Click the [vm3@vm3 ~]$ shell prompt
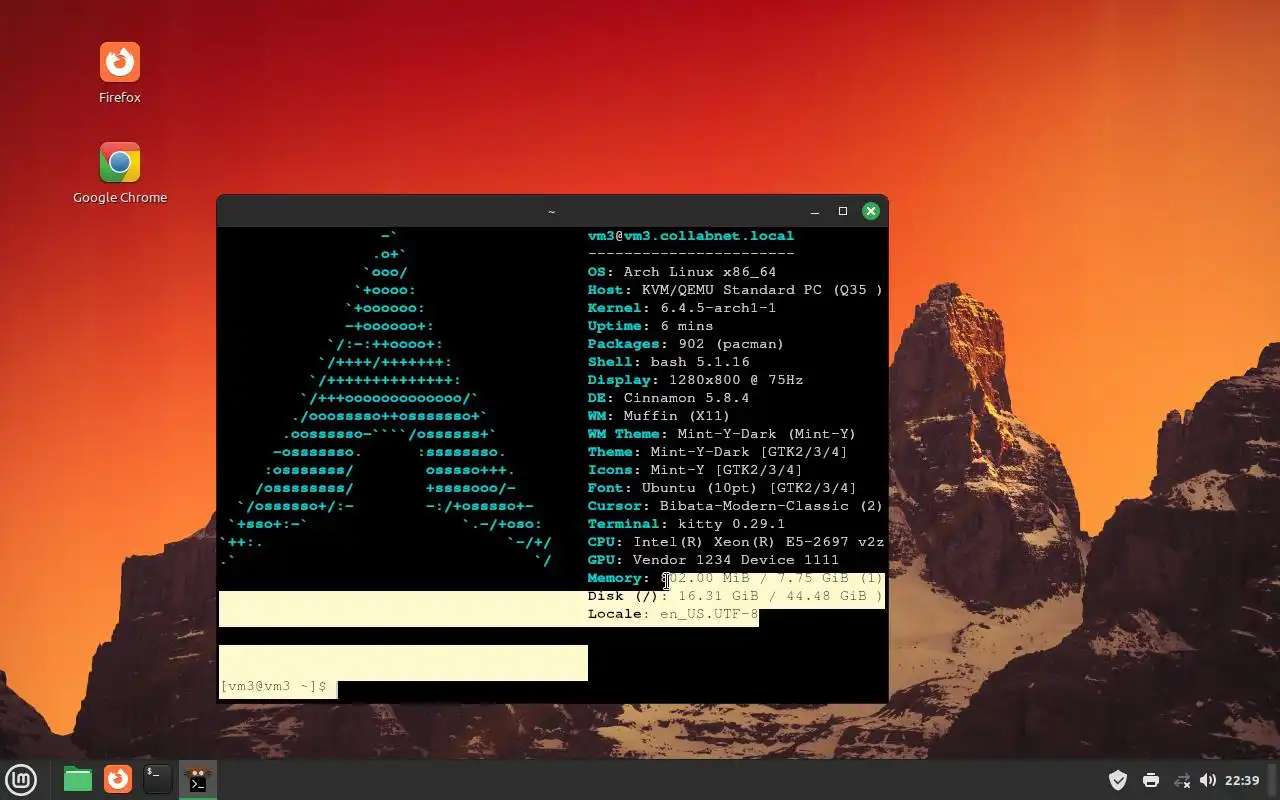Screen dimensions: 1280x800 pyautogui.click(x=274, y=687)
